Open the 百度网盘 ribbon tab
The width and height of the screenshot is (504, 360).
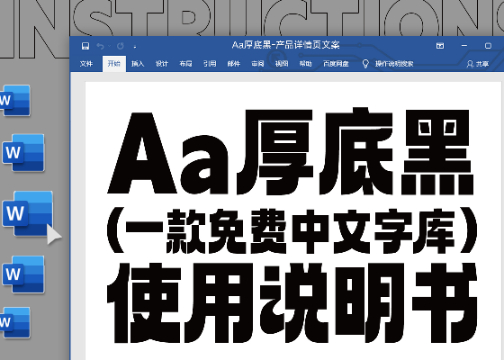pos(336,63)
